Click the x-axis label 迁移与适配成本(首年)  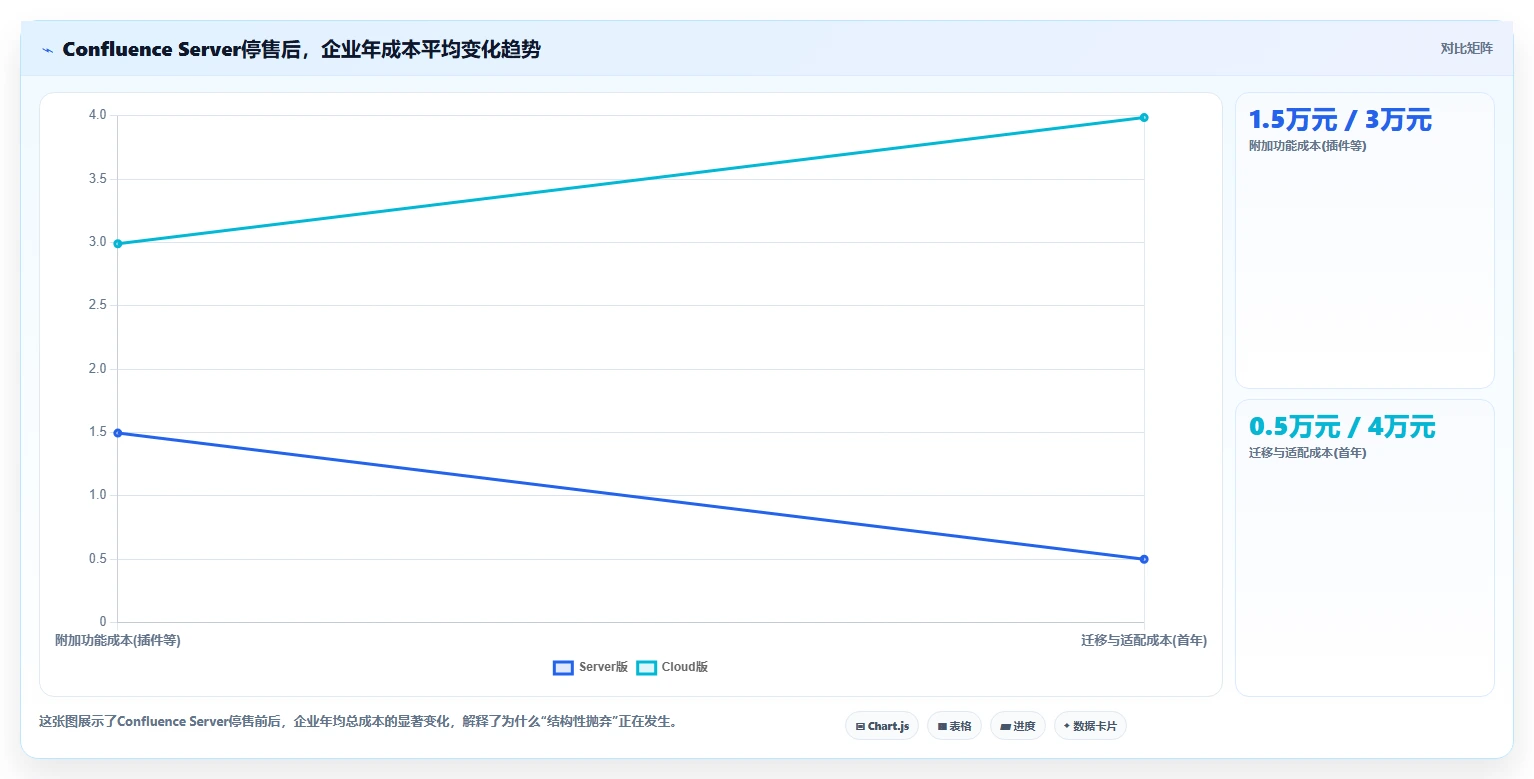1144,640
